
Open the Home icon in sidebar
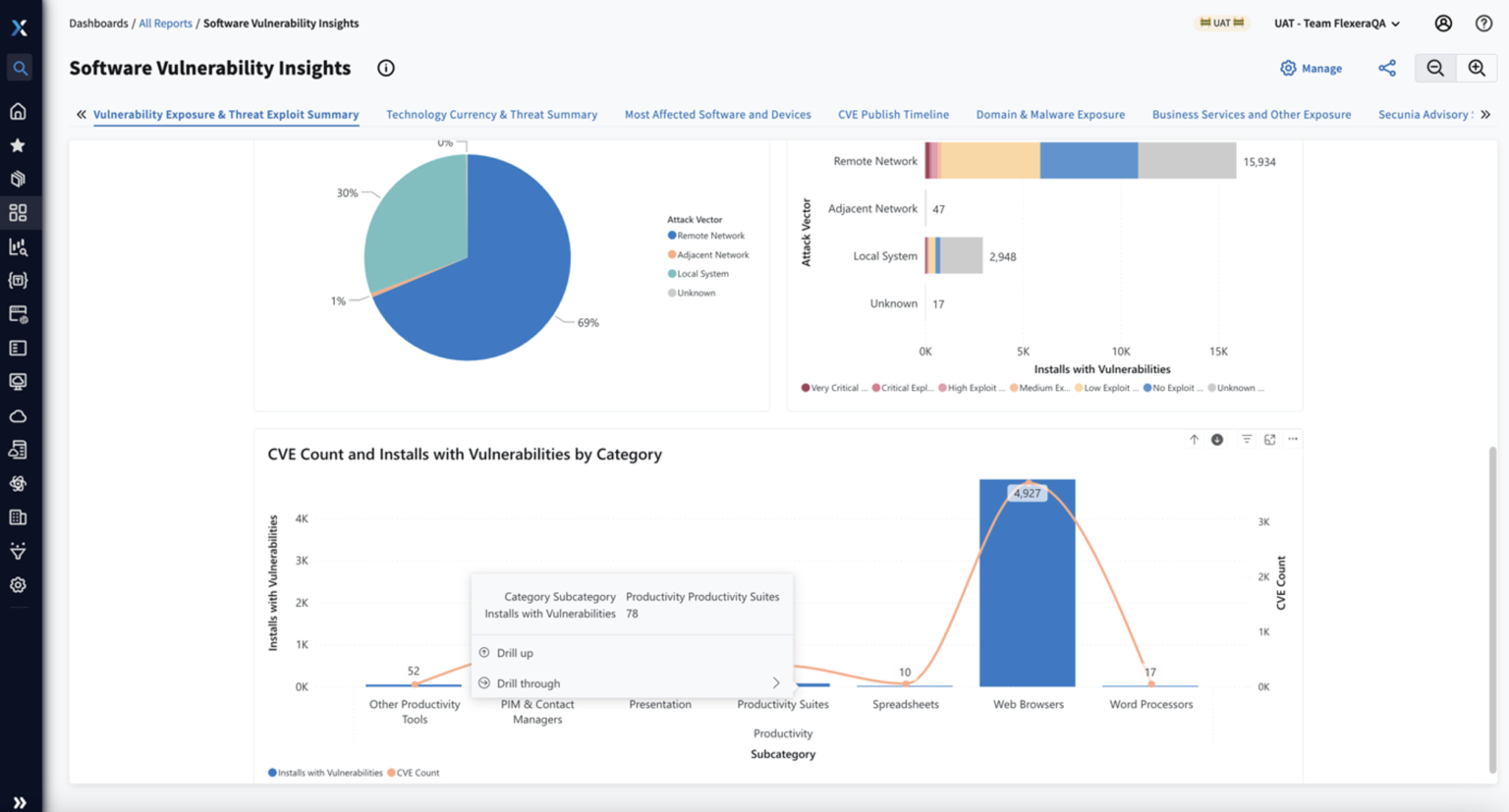[x=18, y=111]
